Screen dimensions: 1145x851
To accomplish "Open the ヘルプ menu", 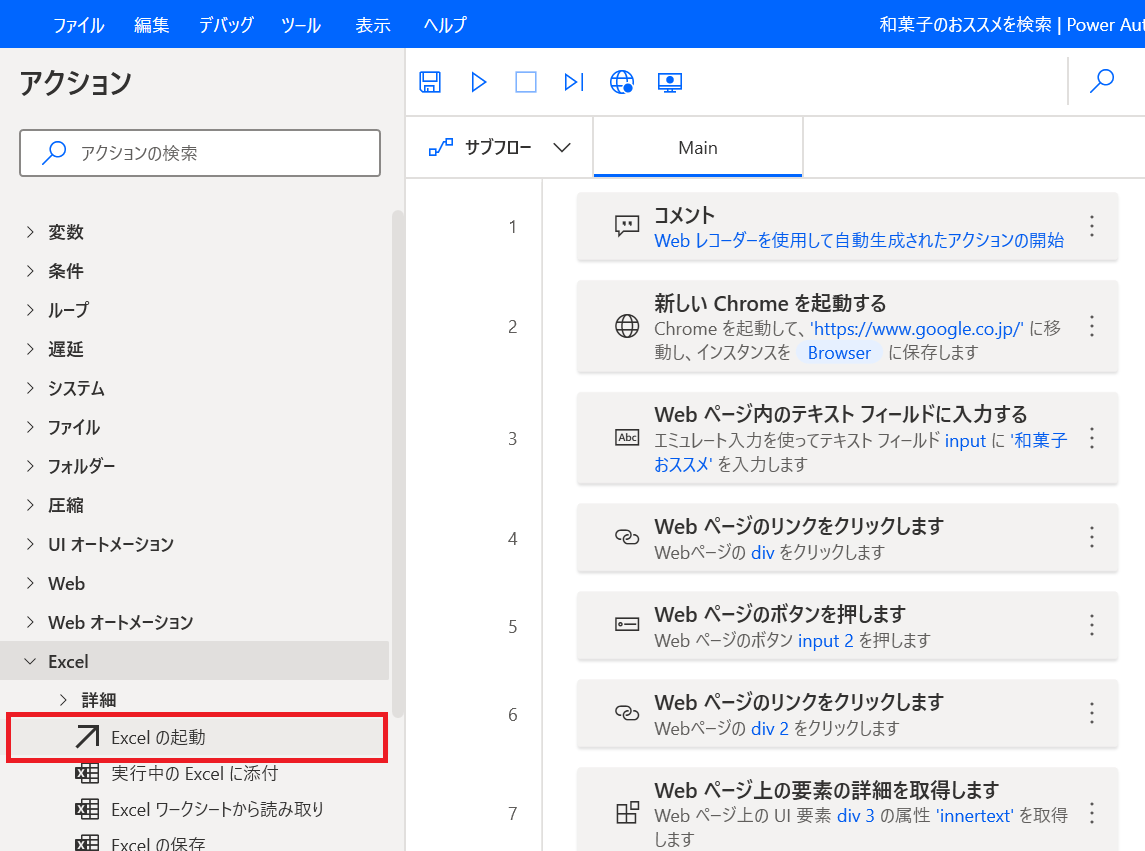I will coord(445,25).
